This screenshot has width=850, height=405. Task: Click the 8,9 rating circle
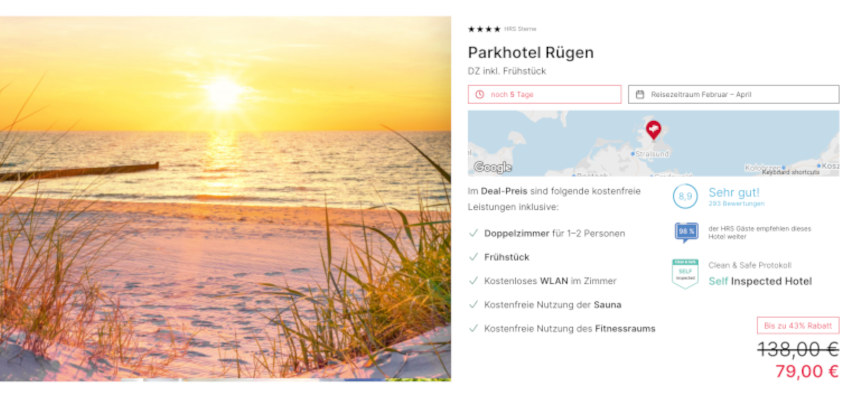(685, 196)
